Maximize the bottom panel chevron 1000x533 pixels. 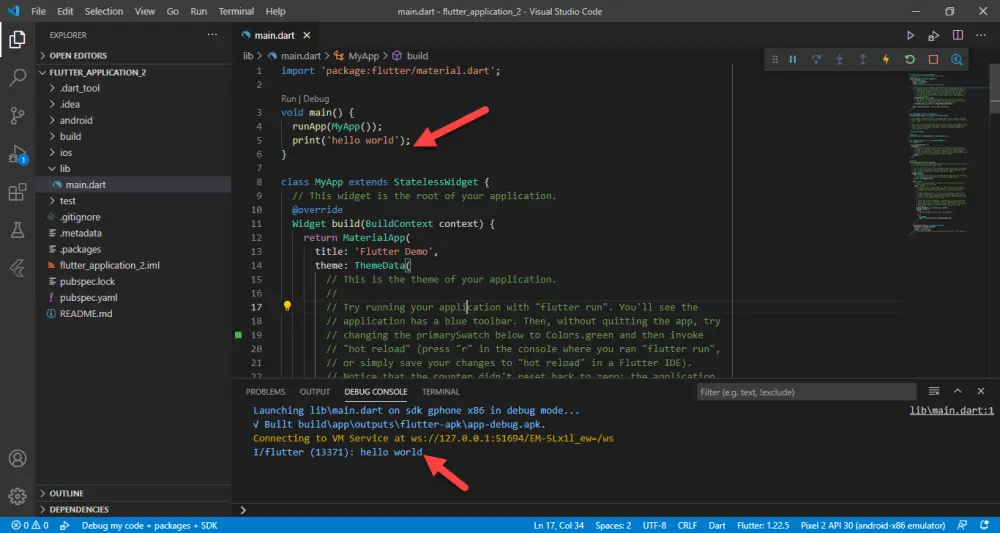957,391
